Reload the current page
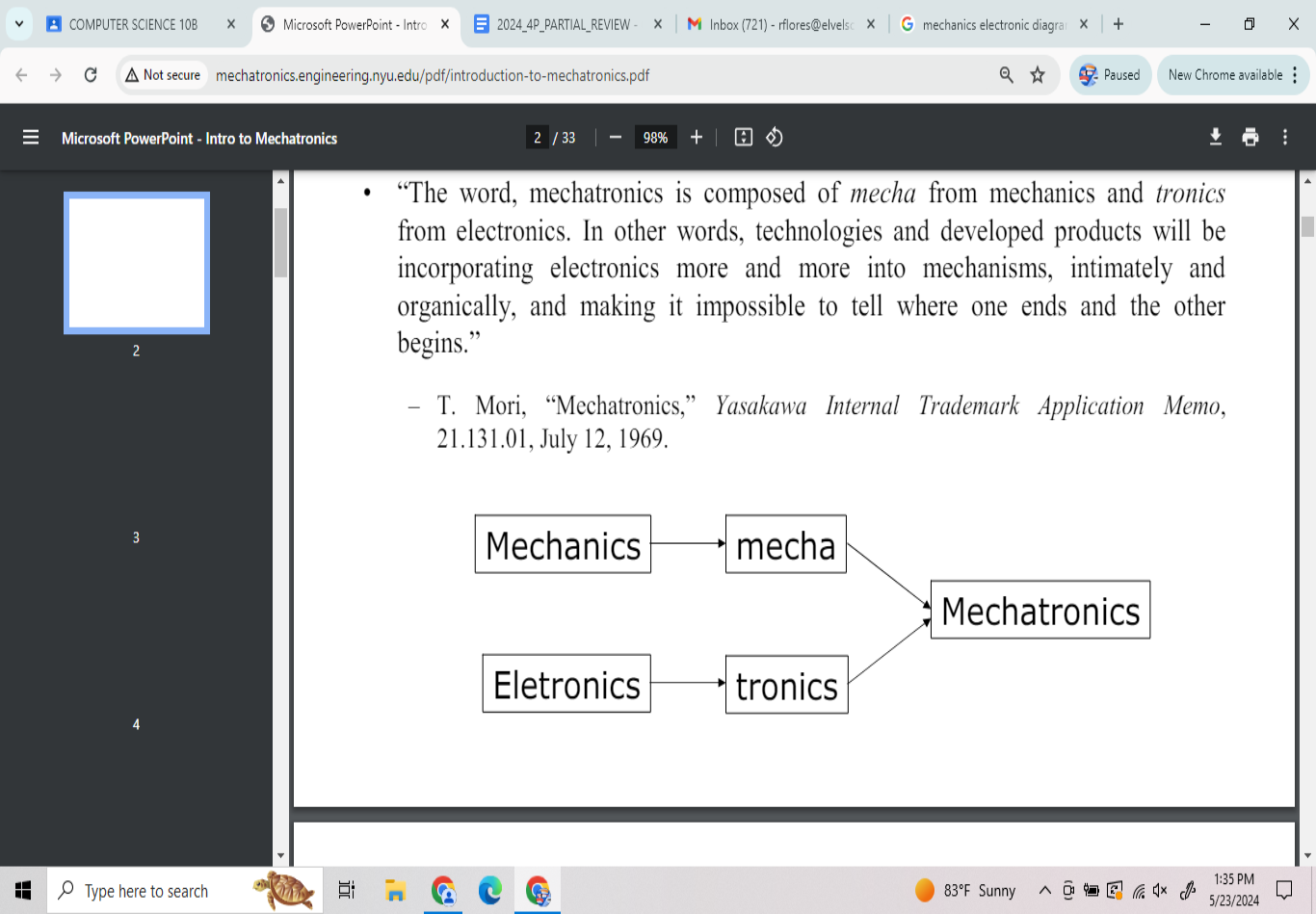Viewport: 1316px width, 914px height. pos(91,75)
